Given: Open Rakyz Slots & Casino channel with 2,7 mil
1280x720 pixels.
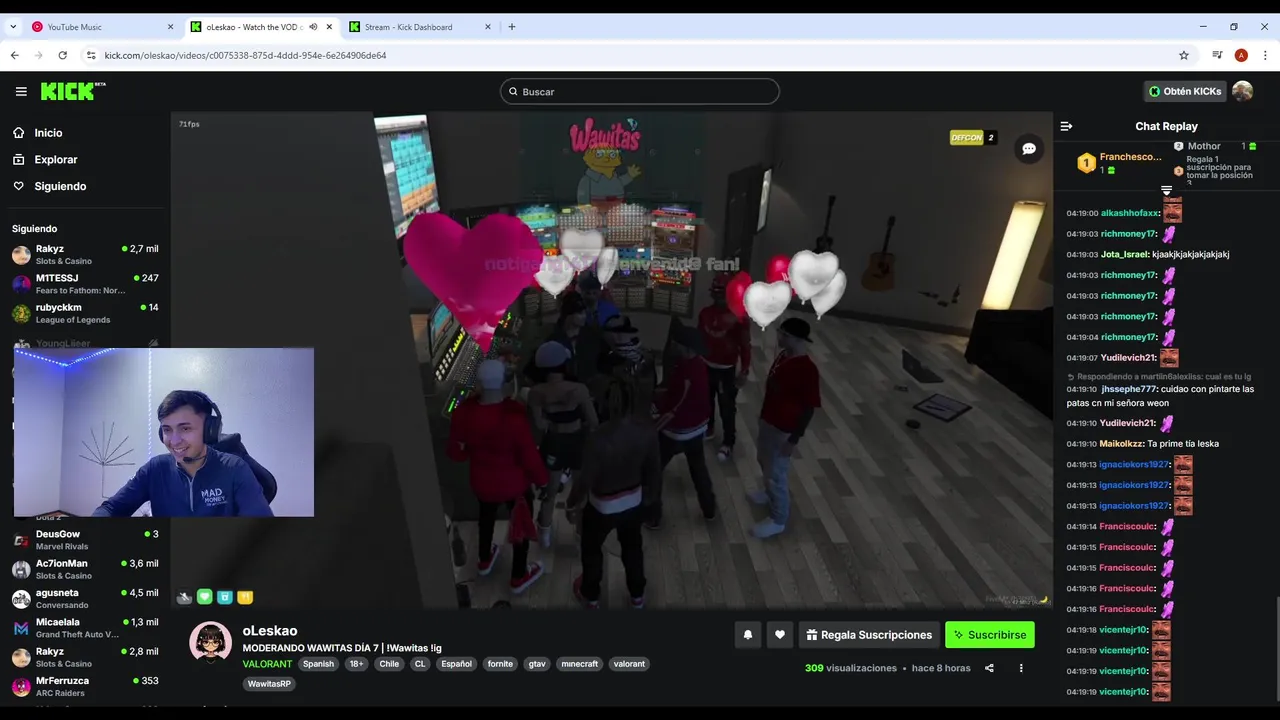Looking at the screenshot, I should pos(85,255).
